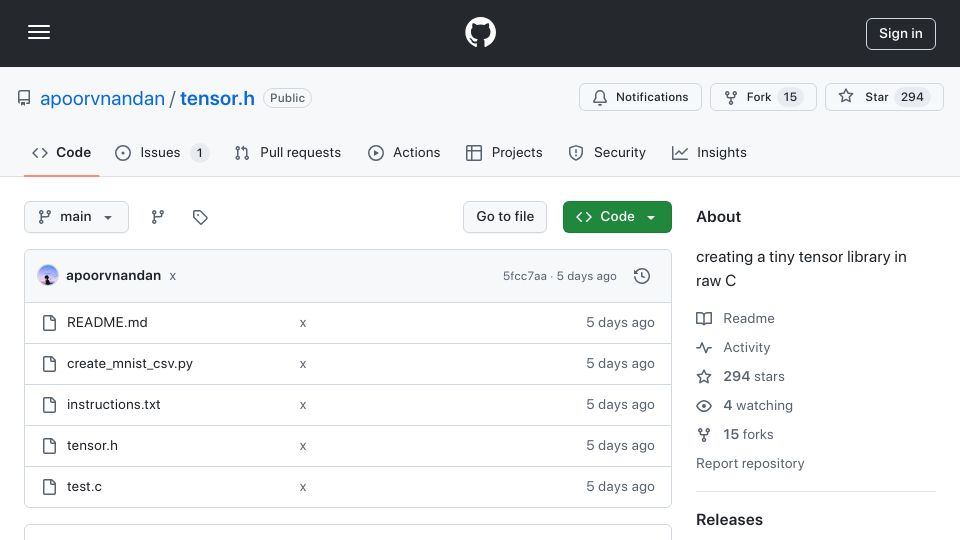Open commit author apoorvnandan link

113,276
